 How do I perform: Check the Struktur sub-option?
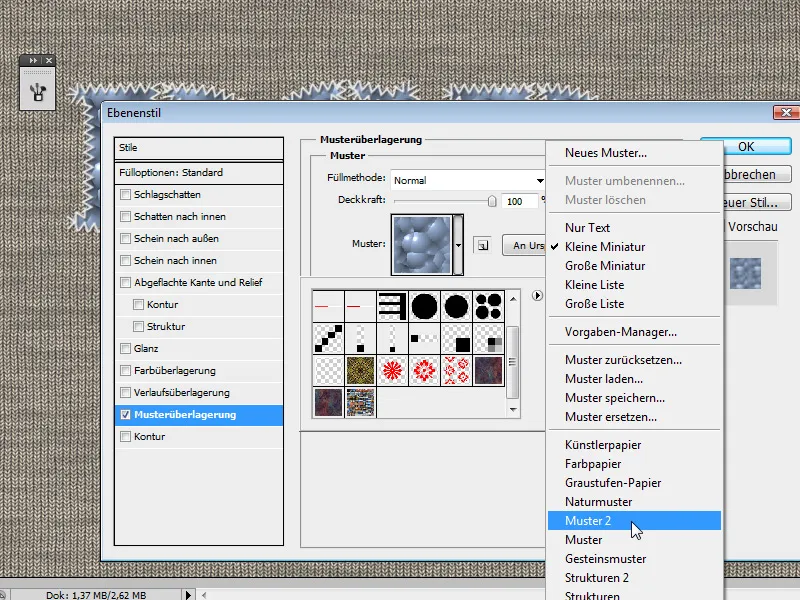138,326
